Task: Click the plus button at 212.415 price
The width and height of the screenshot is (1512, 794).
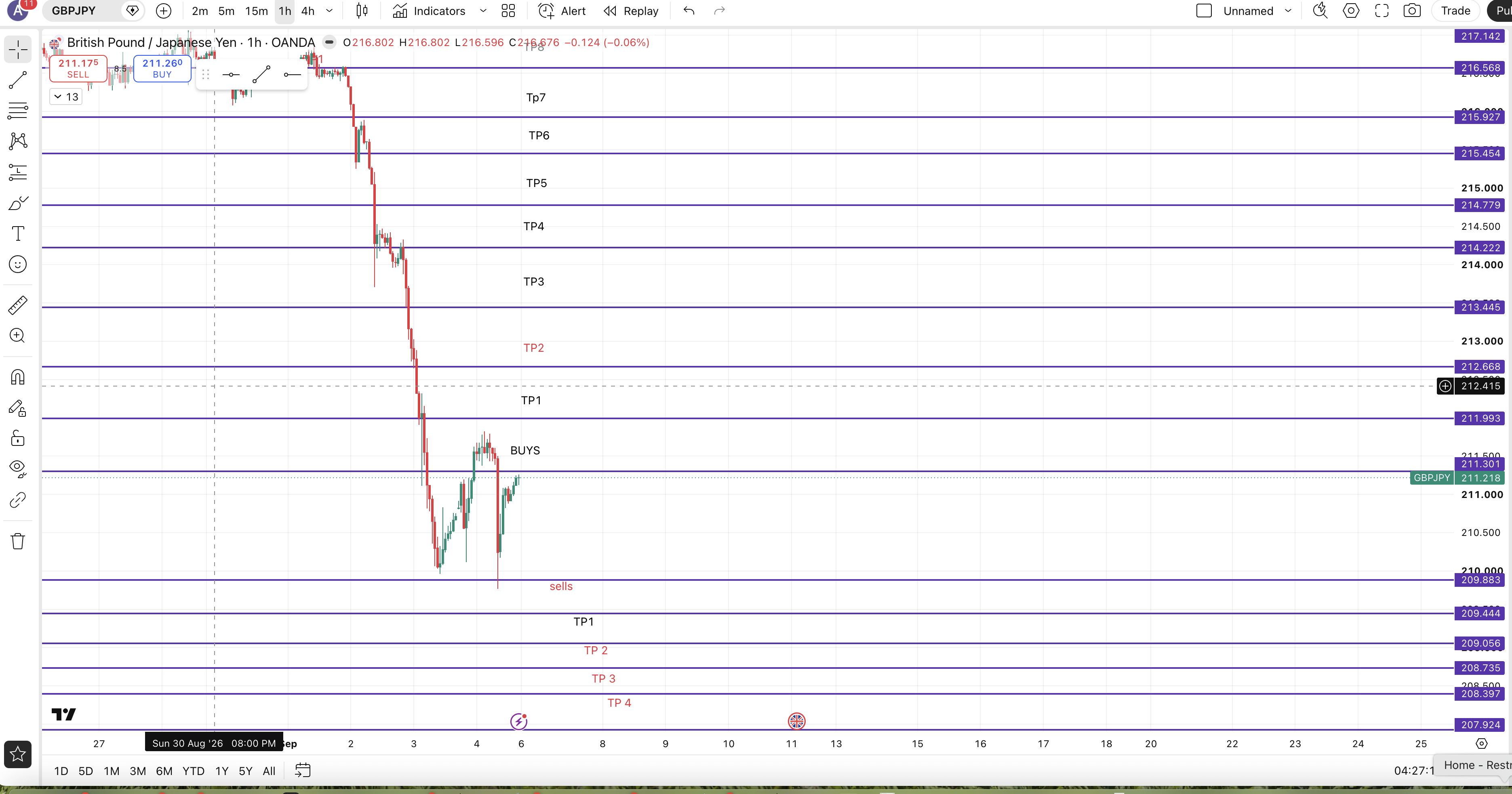Action: [1445, 386]
